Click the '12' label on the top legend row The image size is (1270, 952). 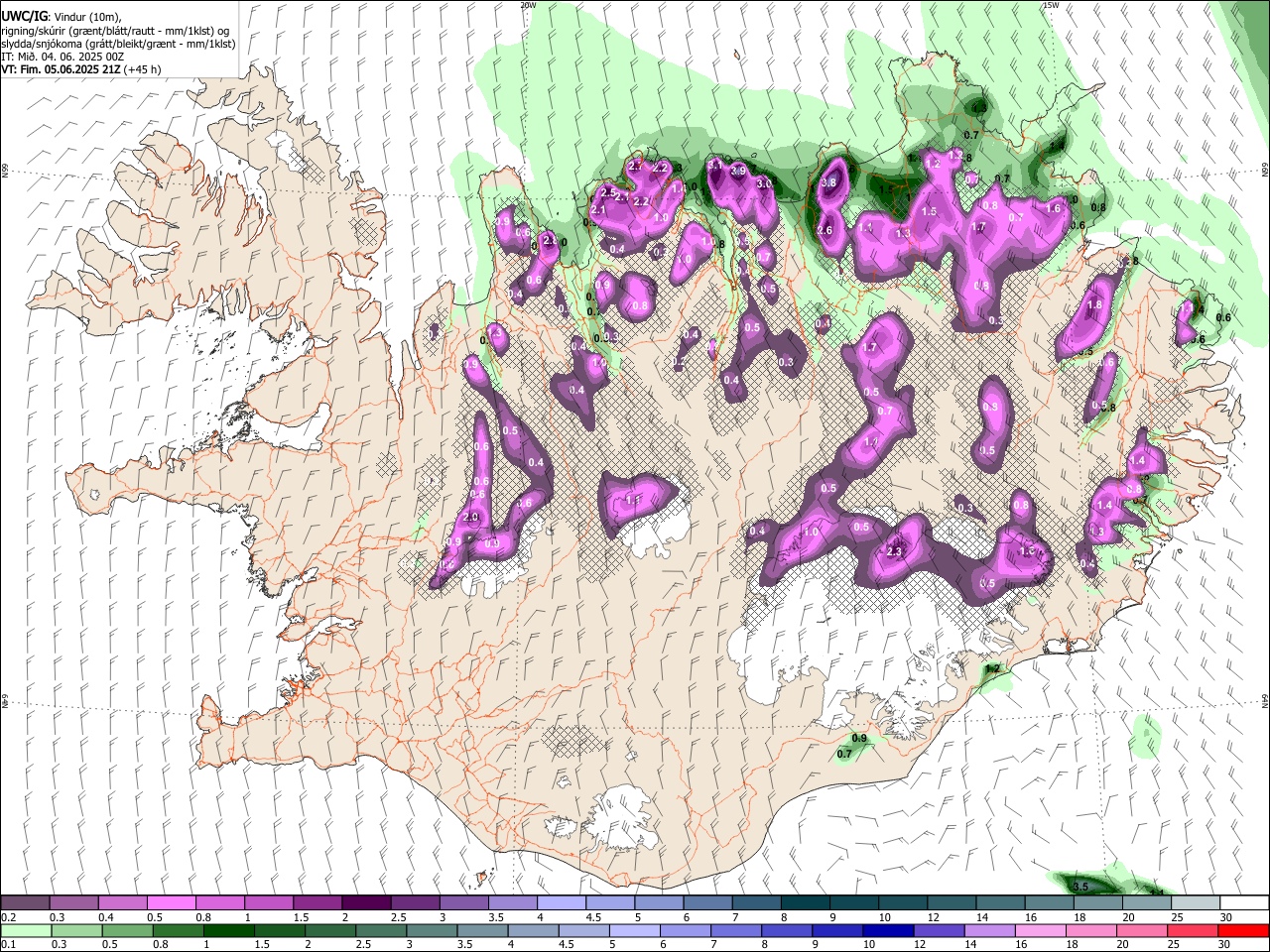pyautogui.click(x=933, y=917)
